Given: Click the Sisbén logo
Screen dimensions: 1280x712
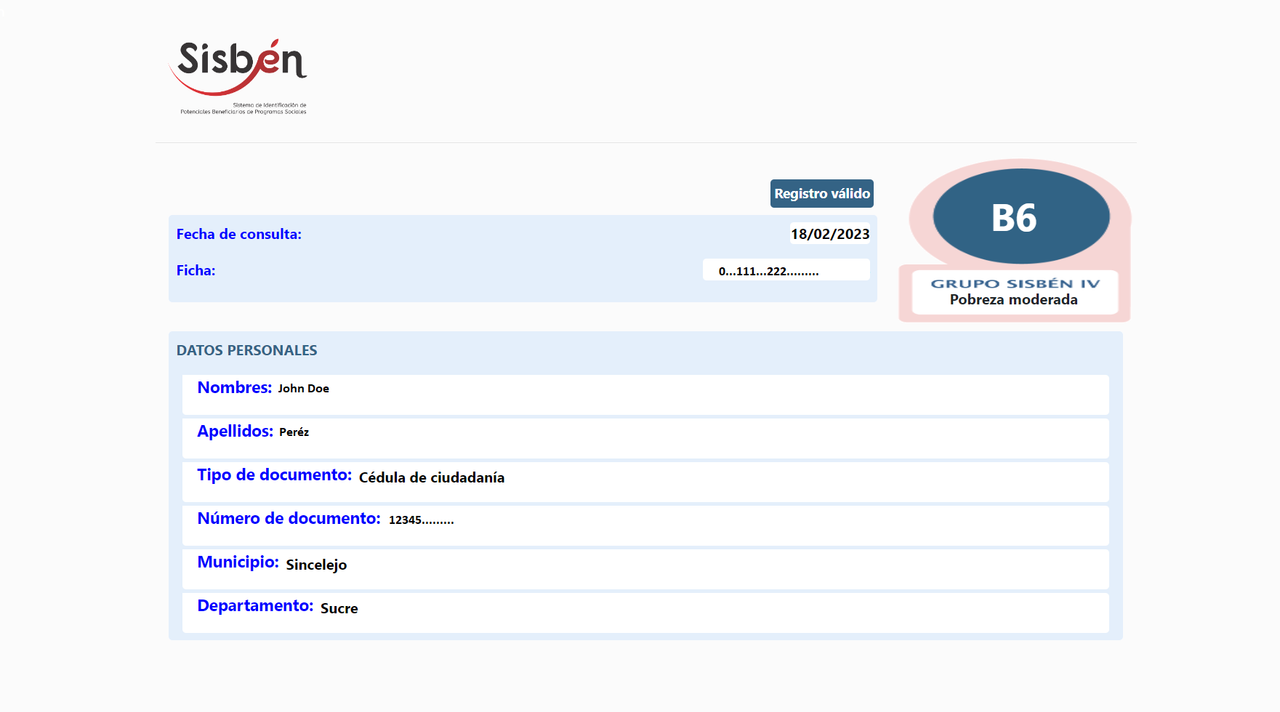Looking at the screenshot, I should 238,78.
